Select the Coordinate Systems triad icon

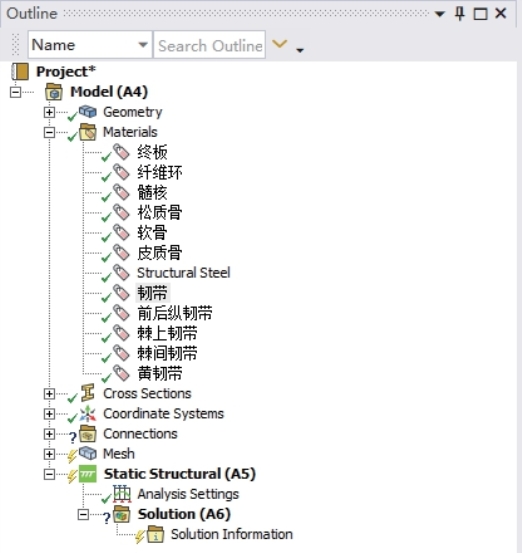[x=87, y=413]
